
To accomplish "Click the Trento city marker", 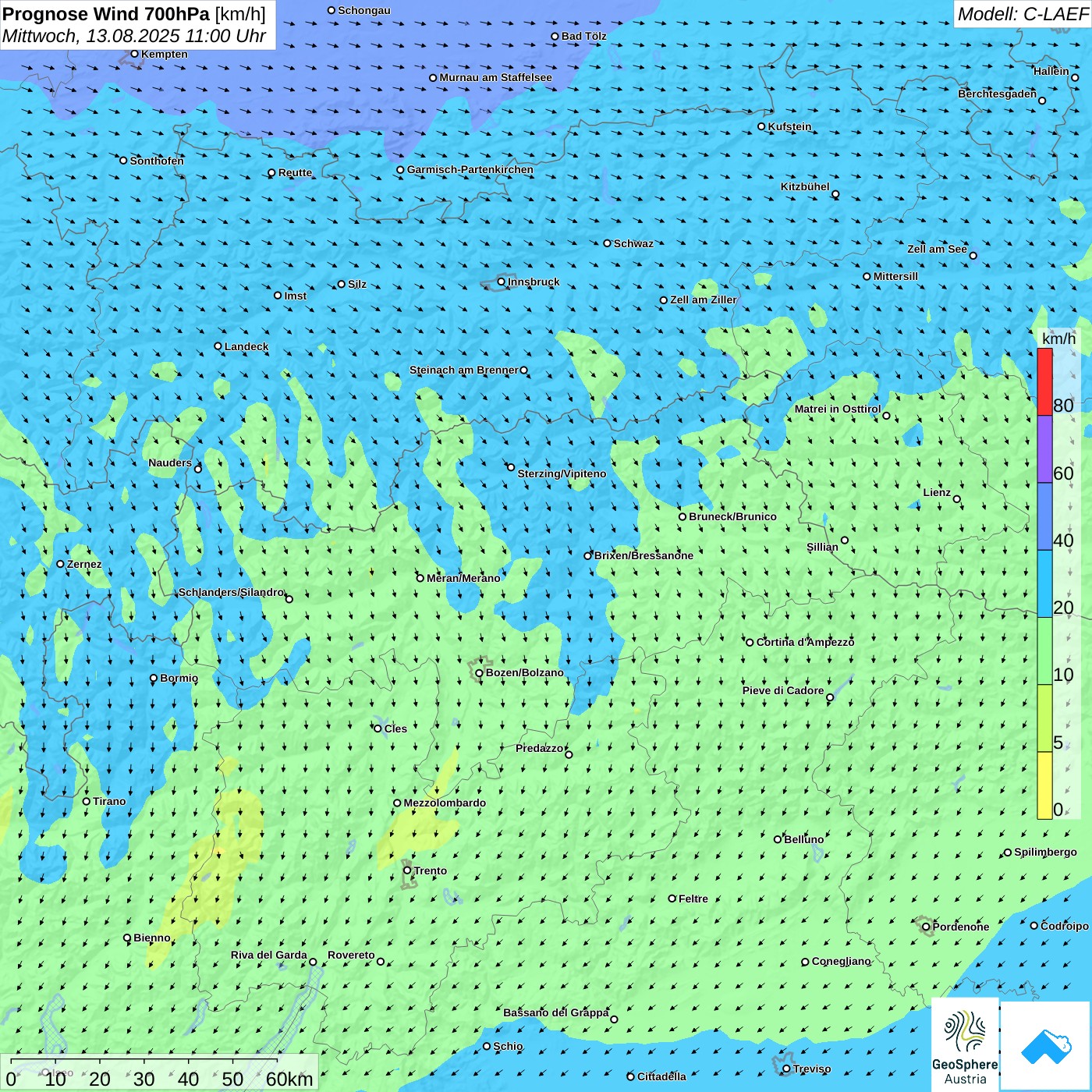I will click(407, 870).
